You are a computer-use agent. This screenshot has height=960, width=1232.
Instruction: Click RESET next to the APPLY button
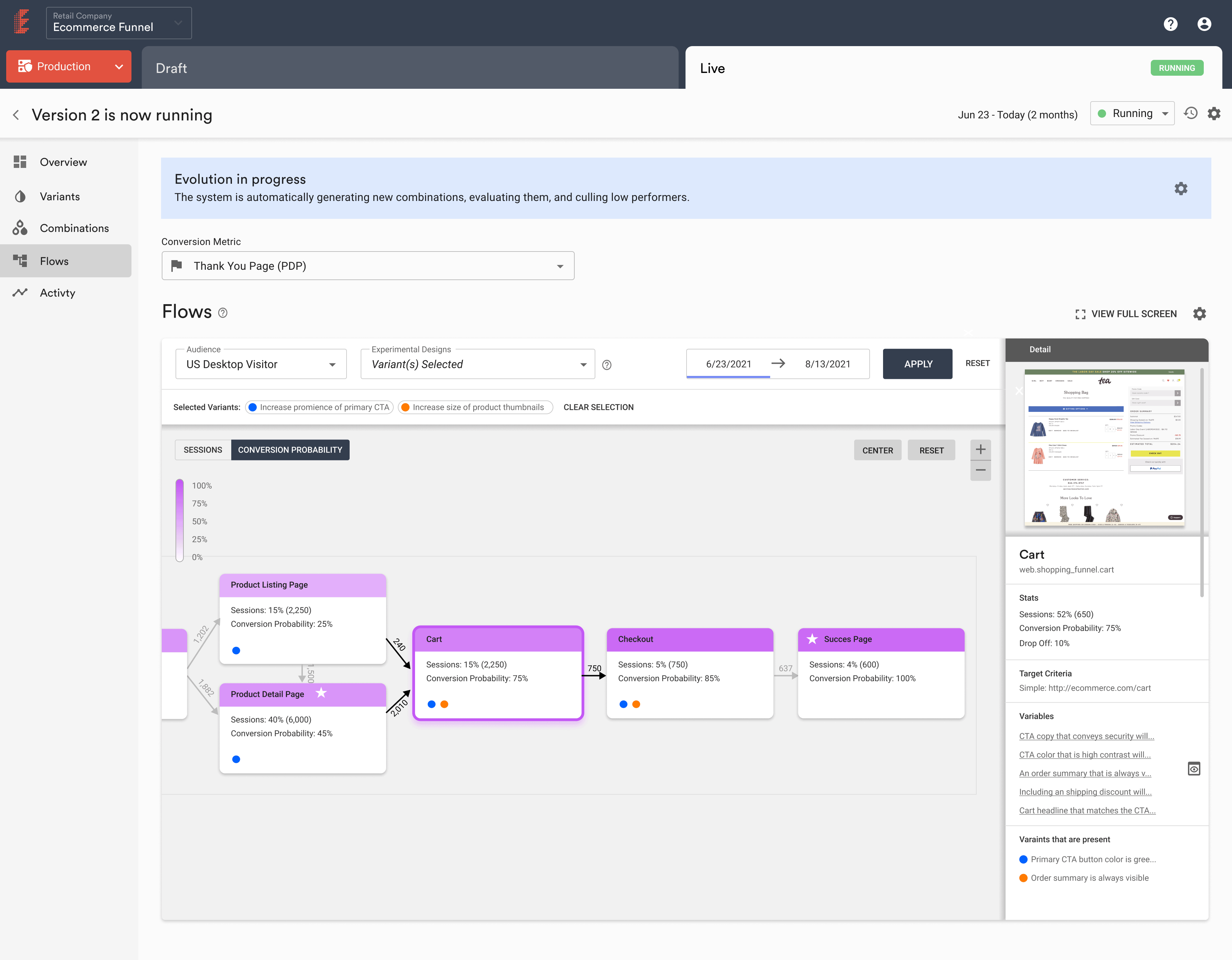[x=978, y=363]
